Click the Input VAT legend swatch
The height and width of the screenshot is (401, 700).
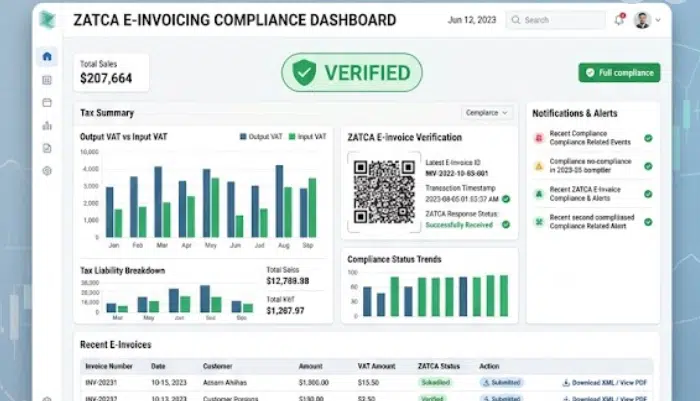[x=292, y=137]
